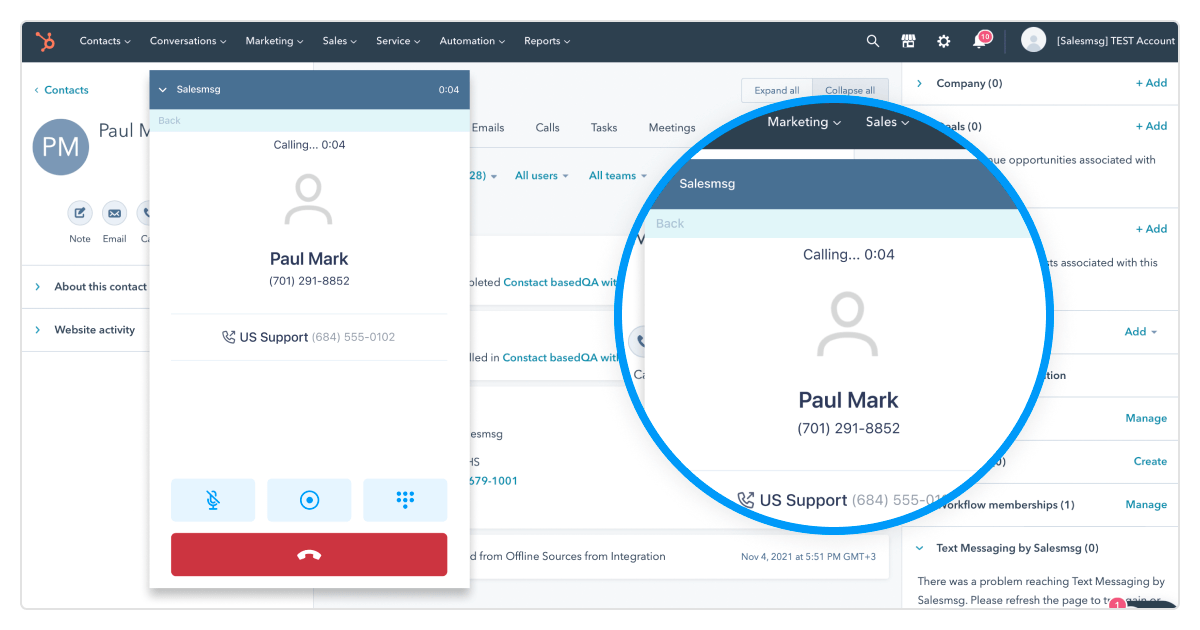1200x630 pixels.
Task: Toggle call recording button
Action: (309, 500)
